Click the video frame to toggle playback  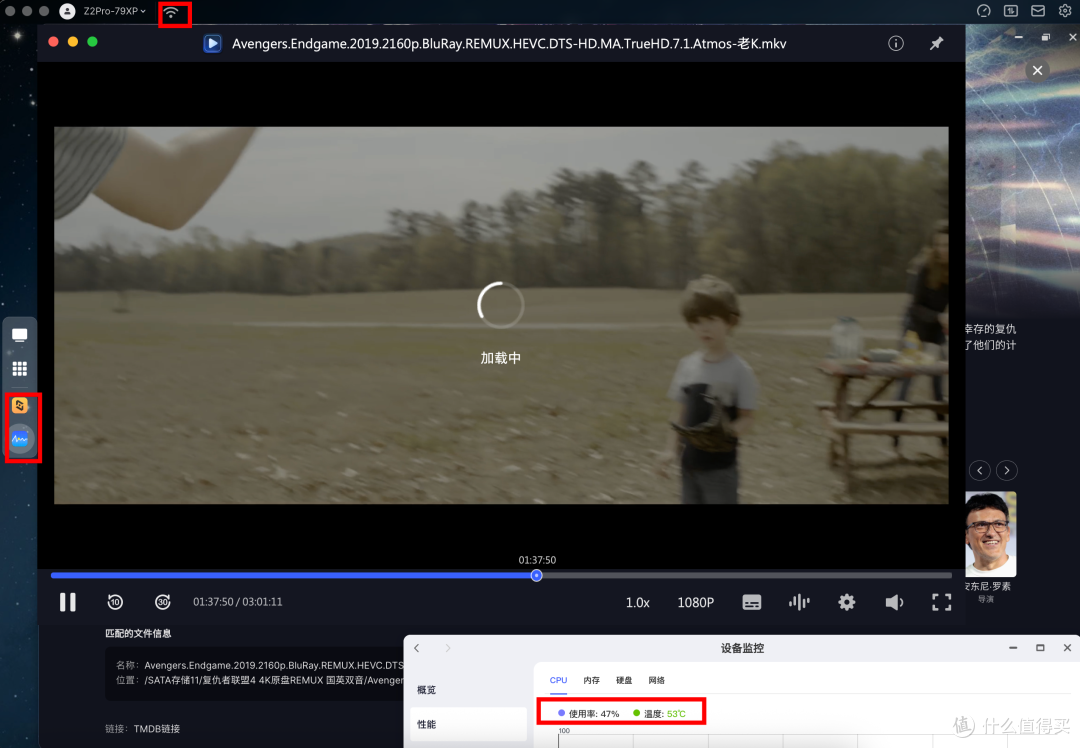501,315
